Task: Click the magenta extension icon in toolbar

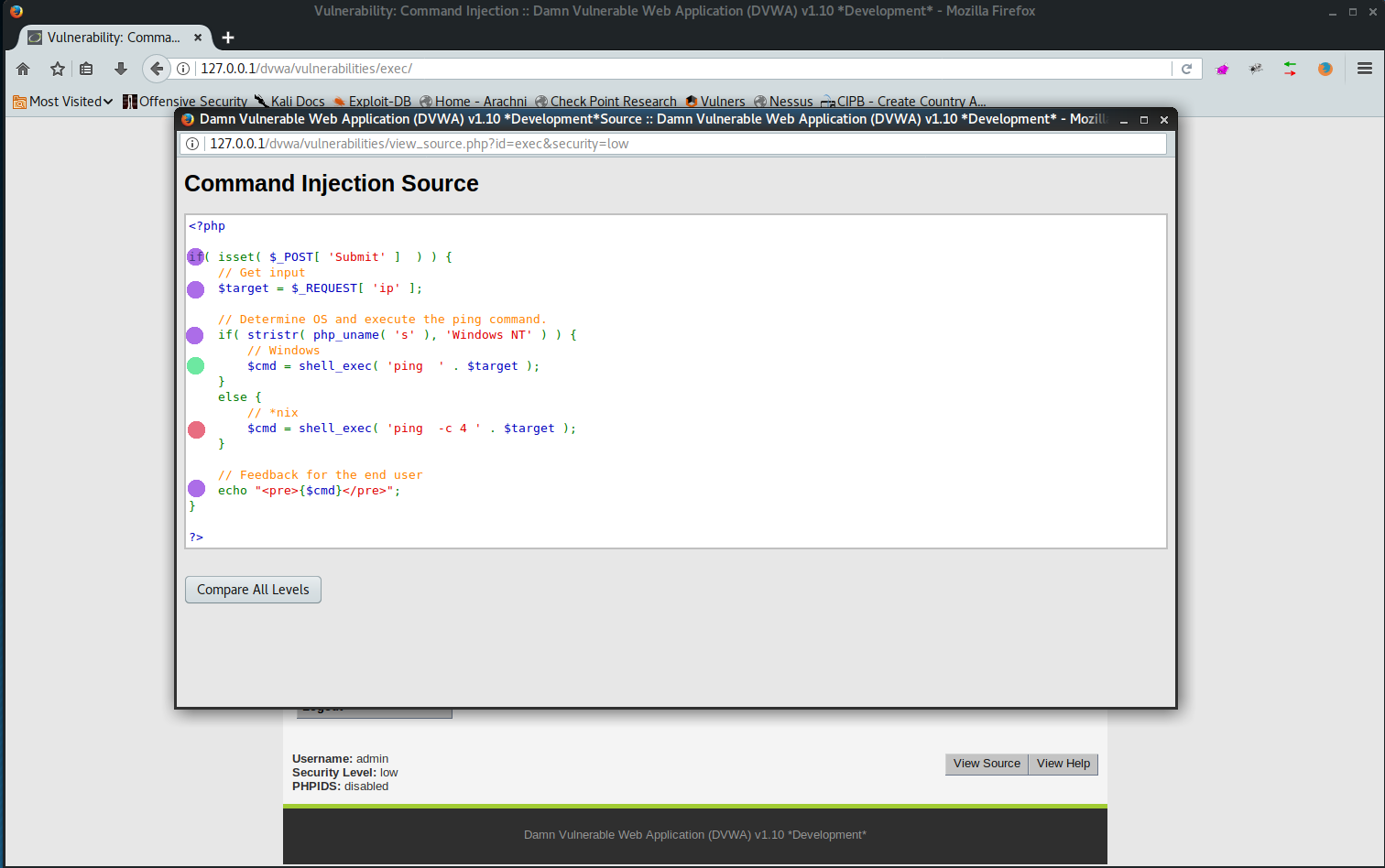Action: 1222,69
